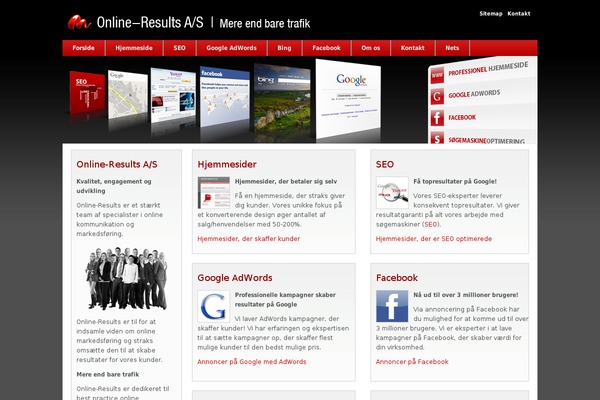Click "Kvalitet, engagement og udvikling" text
Screen dimensions: 600x400
(x=114, y=186)
